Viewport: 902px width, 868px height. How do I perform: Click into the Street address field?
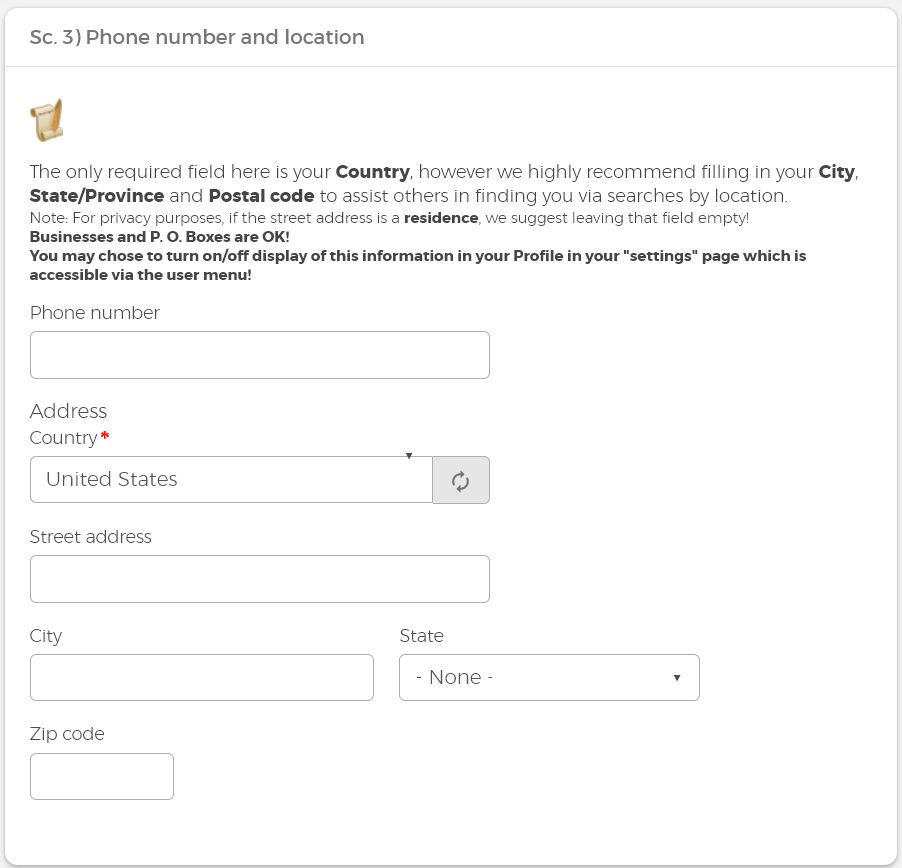coord(259,579)
